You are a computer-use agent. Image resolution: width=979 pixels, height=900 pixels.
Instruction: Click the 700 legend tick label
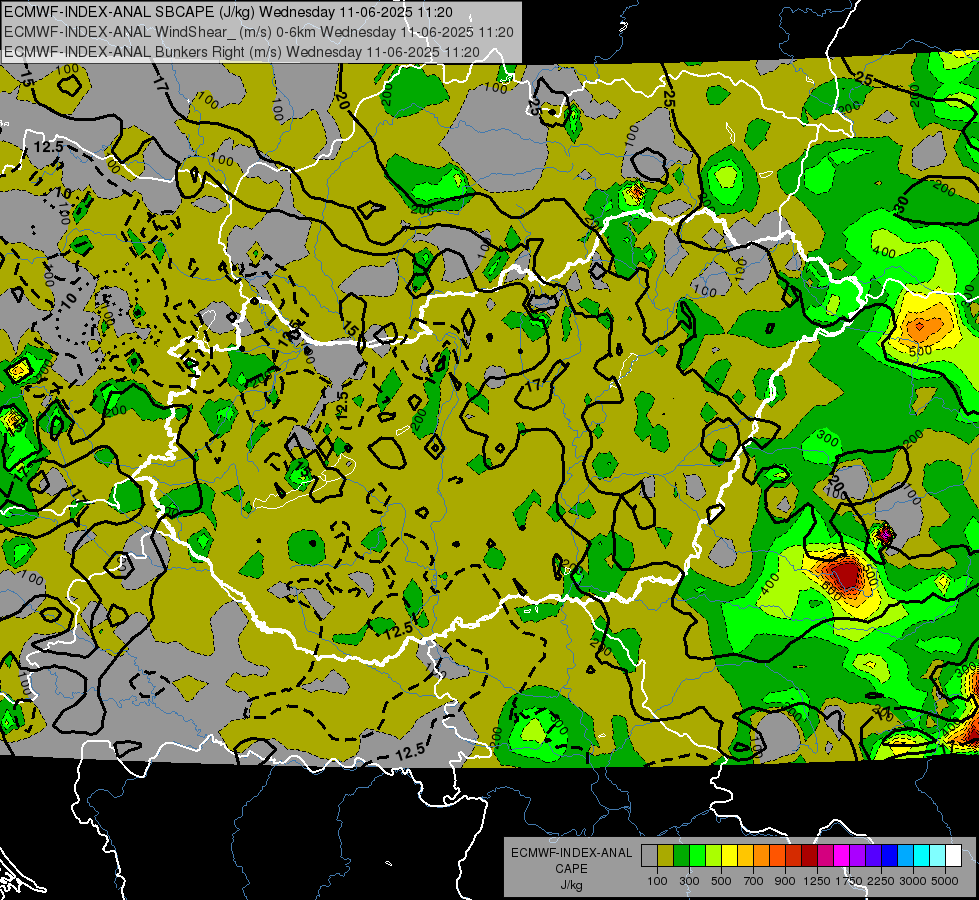click(754, 881)
